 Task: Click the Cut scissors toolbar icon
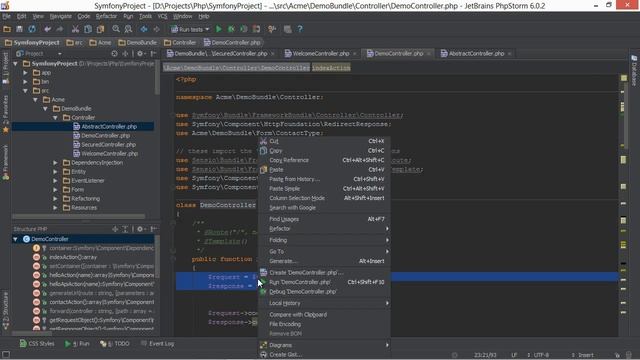[x=75, y=29]
